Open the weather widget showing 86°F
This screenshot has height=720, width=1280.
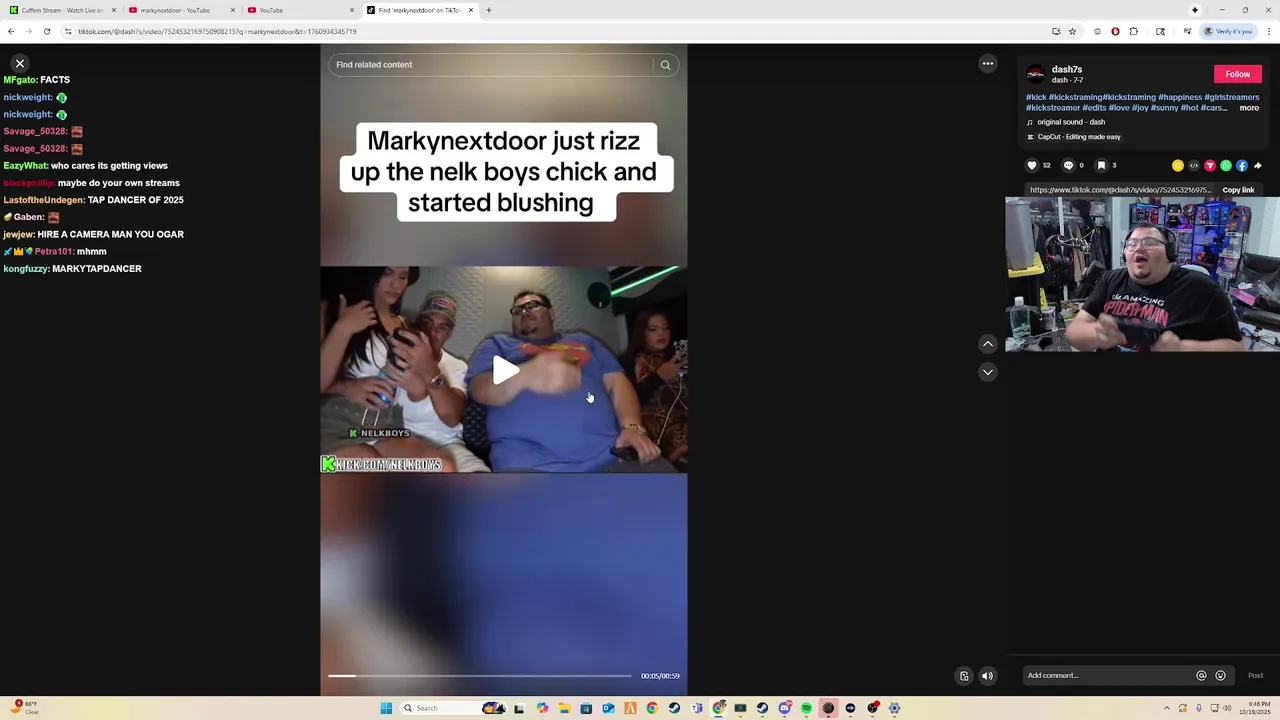24,707
